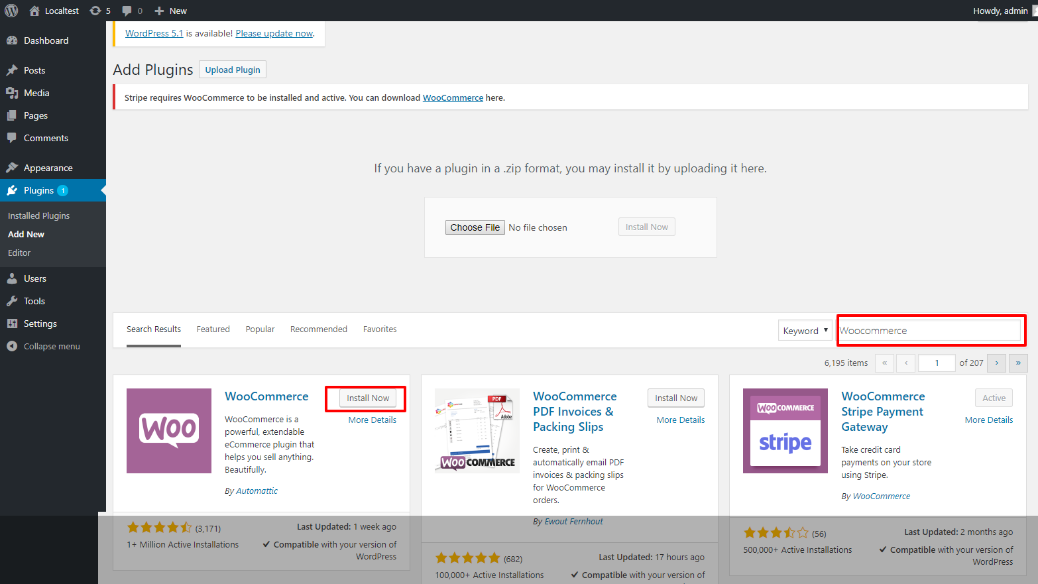Click Choose File to select plugin zip
Image resolution: width=1038 pixels, height=584 pixels.
(475, 227)
